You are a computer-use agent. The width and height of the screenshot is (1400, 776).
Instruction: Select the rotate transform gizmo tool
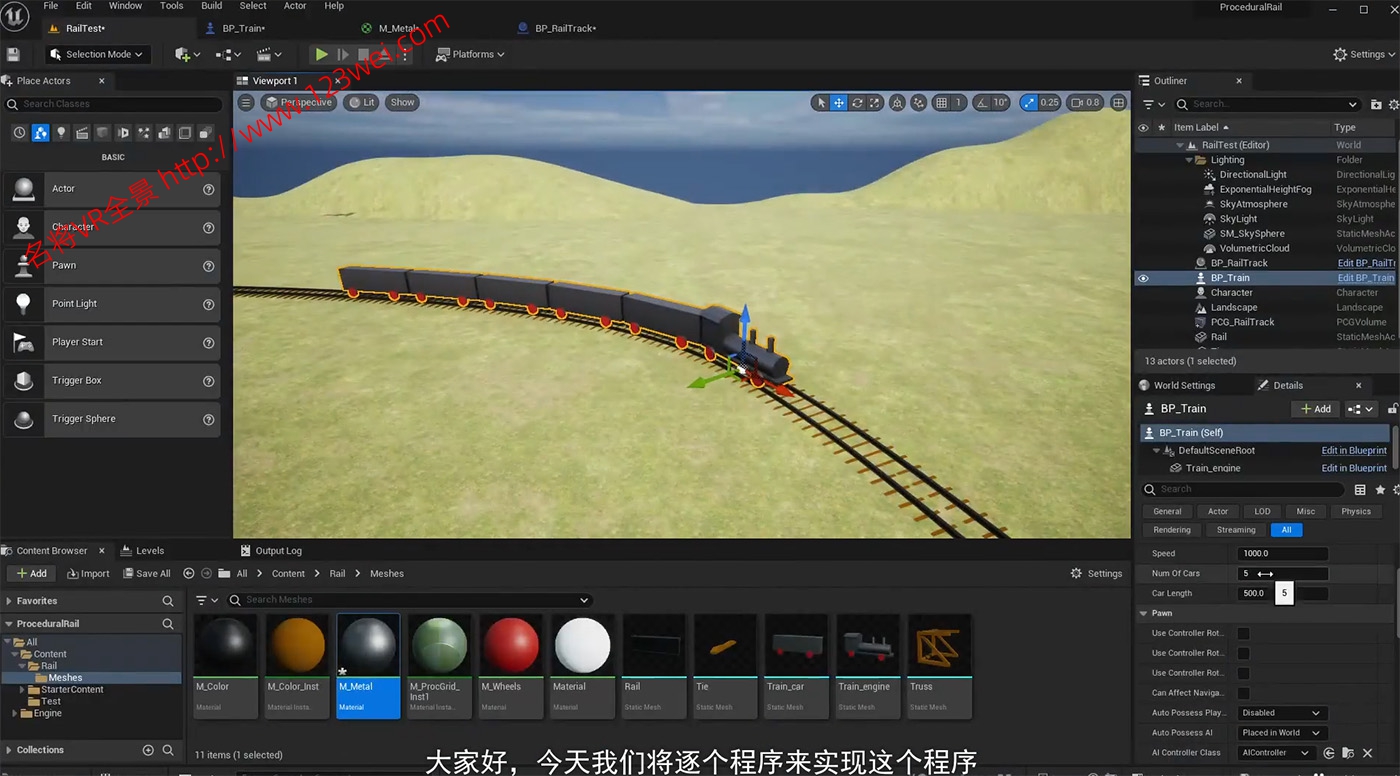point(857,102)
